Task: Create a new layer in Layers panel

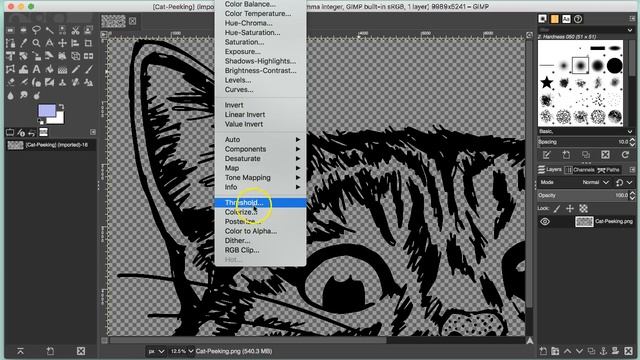Action: tap(543, 351)
